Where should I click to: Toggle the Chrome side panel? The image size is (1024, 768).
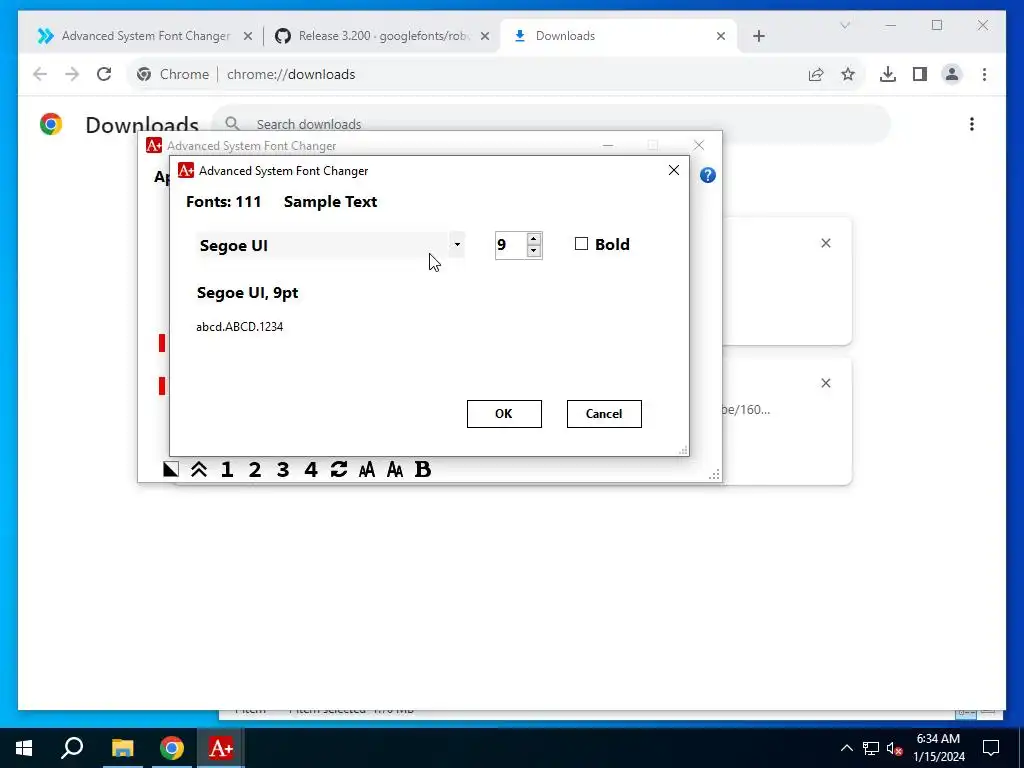point(920,74)
